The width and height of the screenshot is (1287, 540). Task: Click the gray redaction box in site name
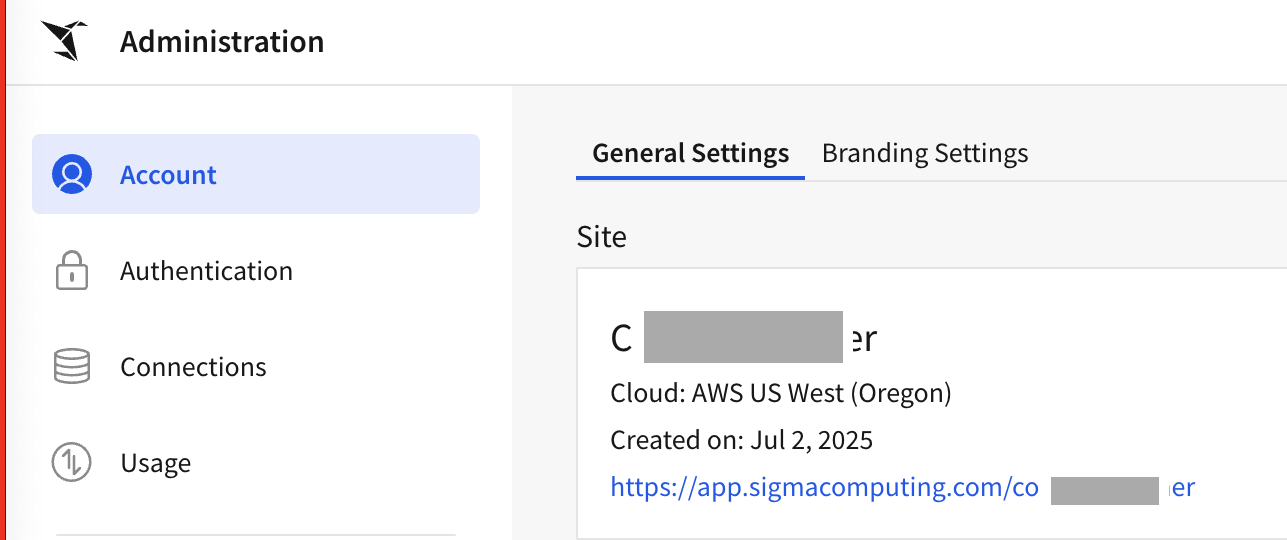tap(742, 337)
